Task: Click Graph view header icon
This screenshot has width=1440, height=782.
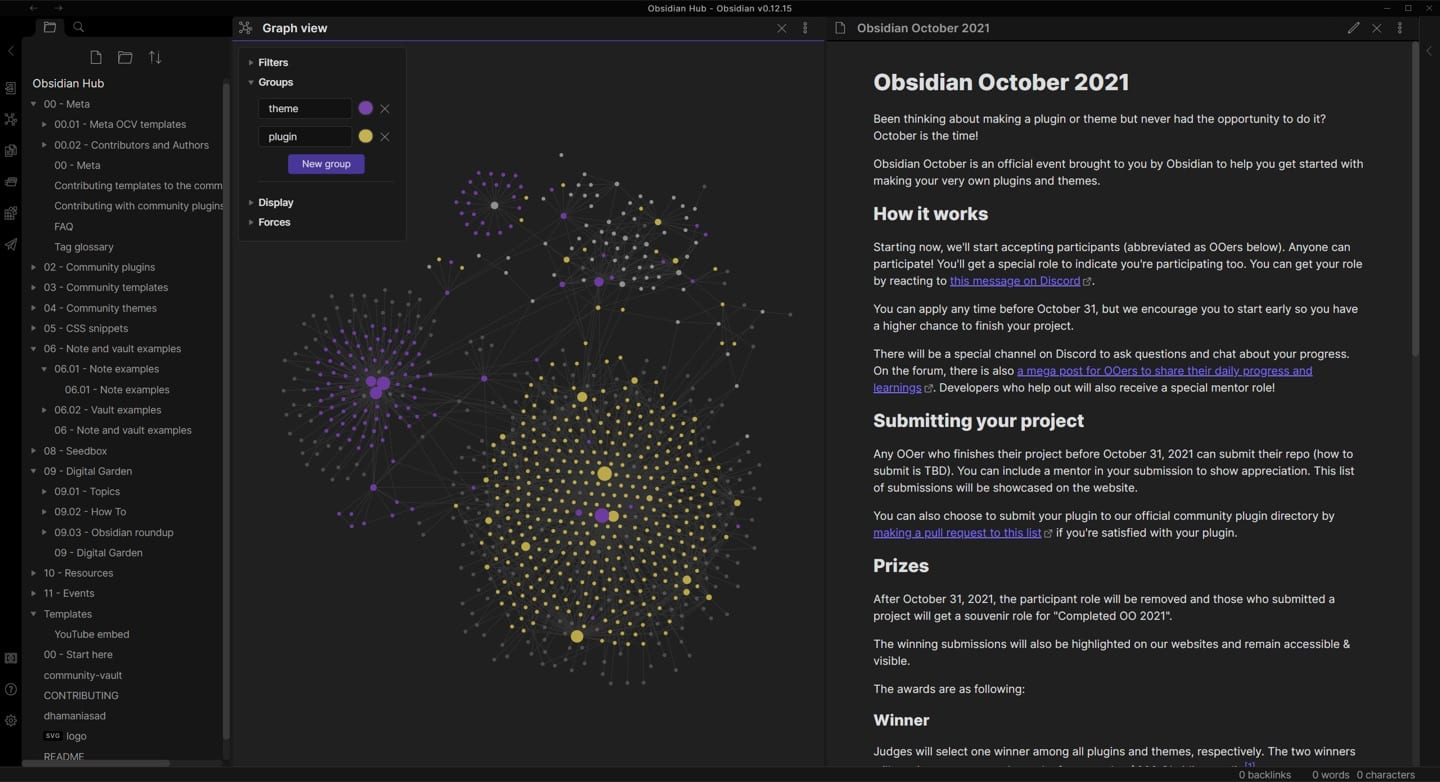Action: tap(245, 28)
